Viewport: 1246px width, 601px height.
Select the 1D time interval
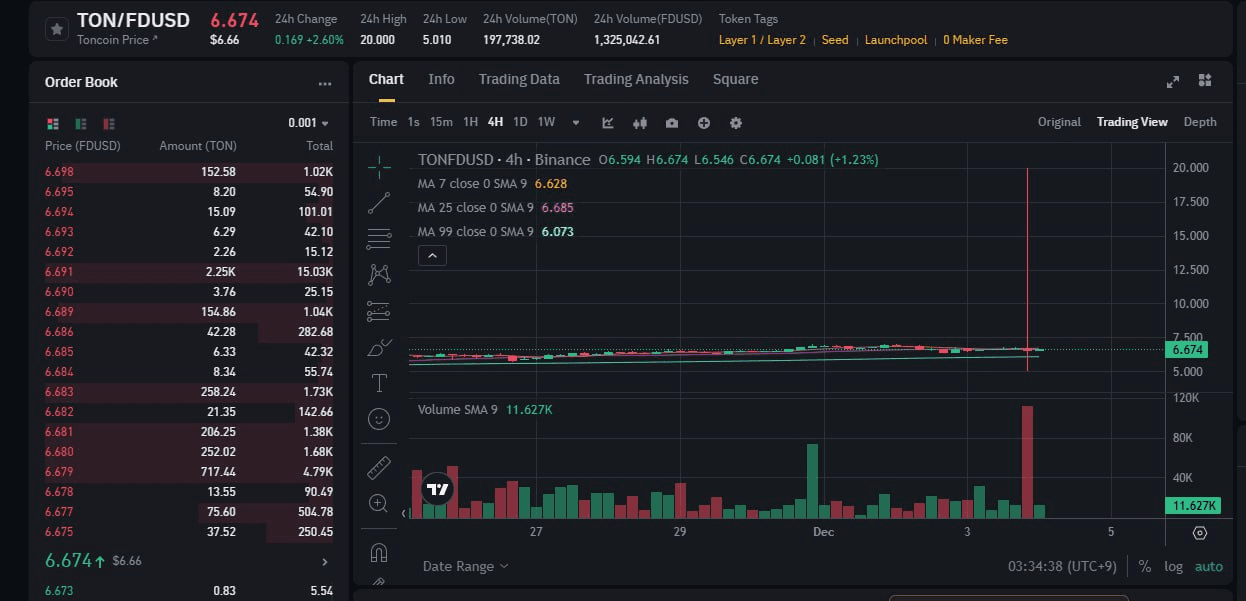click(520, 122)
